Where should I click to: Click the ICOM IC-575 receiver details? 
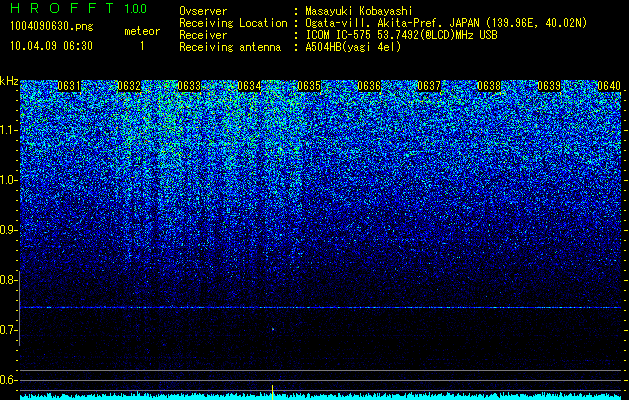402,35
